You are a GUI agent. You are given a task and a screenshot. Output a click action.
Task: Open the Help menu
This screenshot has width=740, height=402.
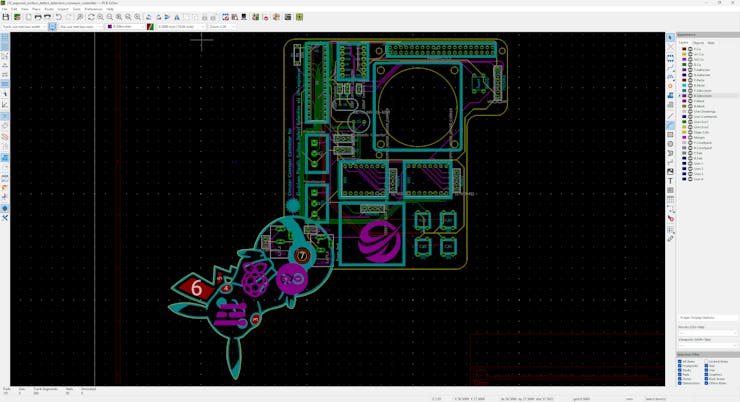[x=110, y=9]
